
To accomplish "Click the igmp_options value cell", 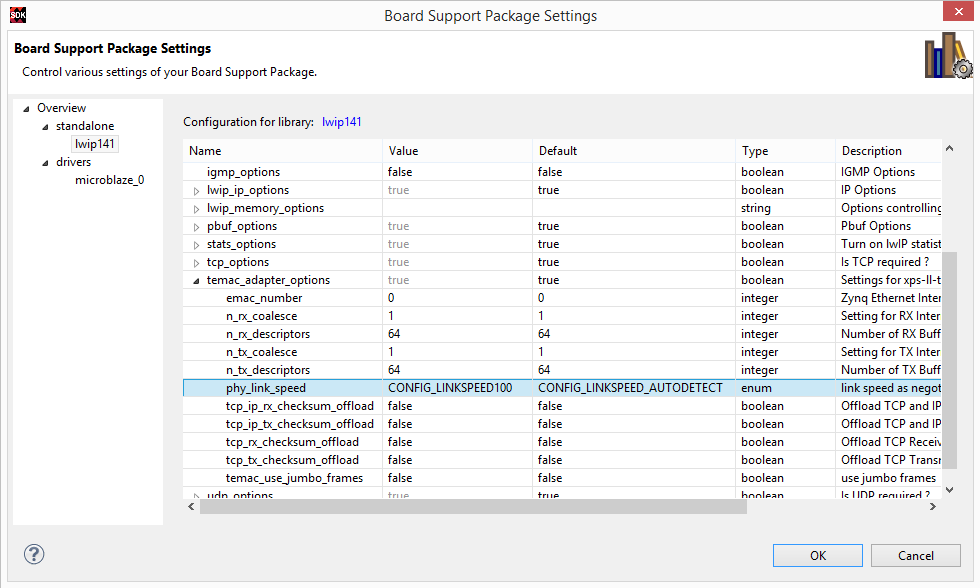I will coord(457,172).
